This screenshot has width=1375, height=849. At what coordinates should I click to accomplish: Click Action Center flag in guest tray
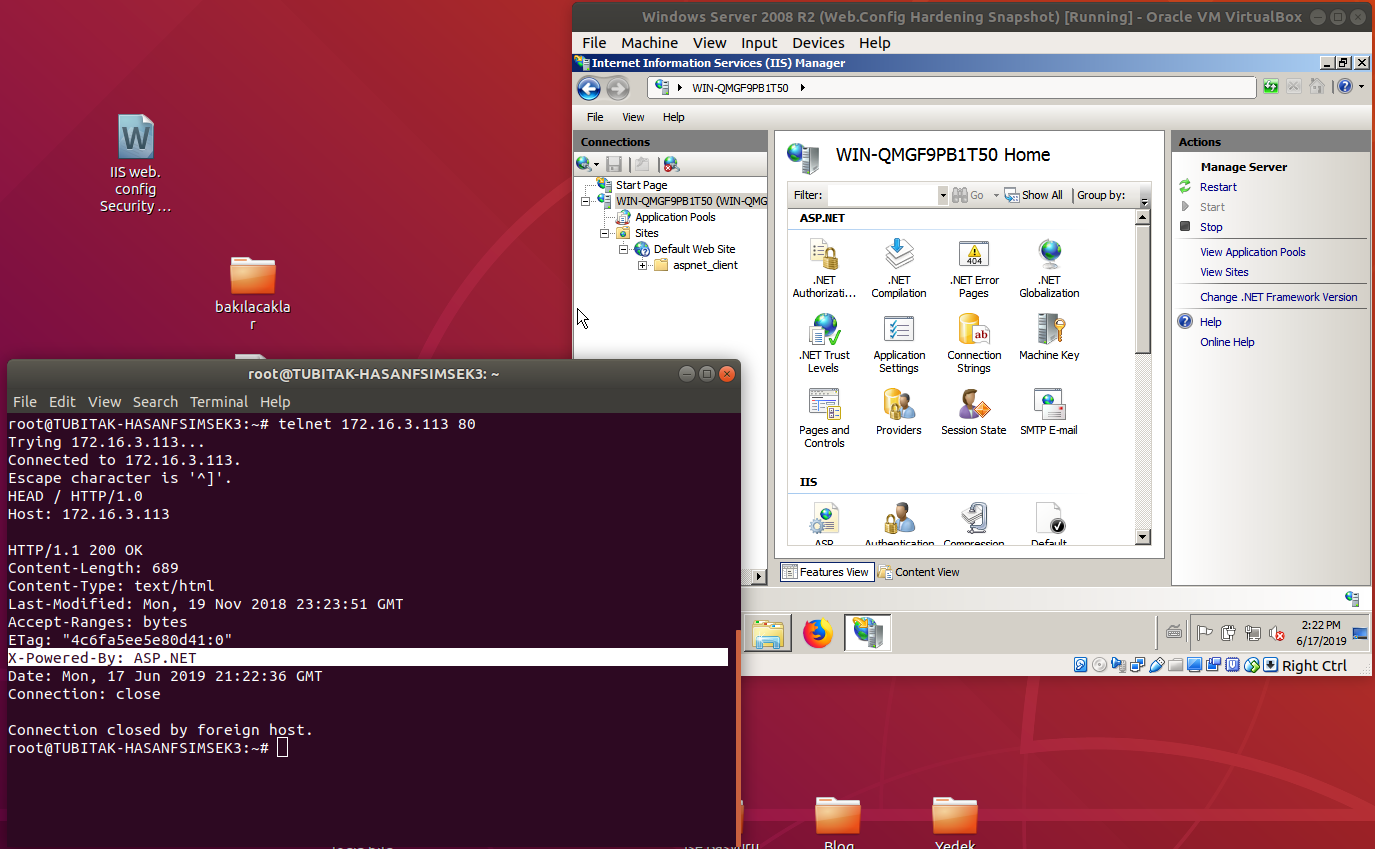1205,633
